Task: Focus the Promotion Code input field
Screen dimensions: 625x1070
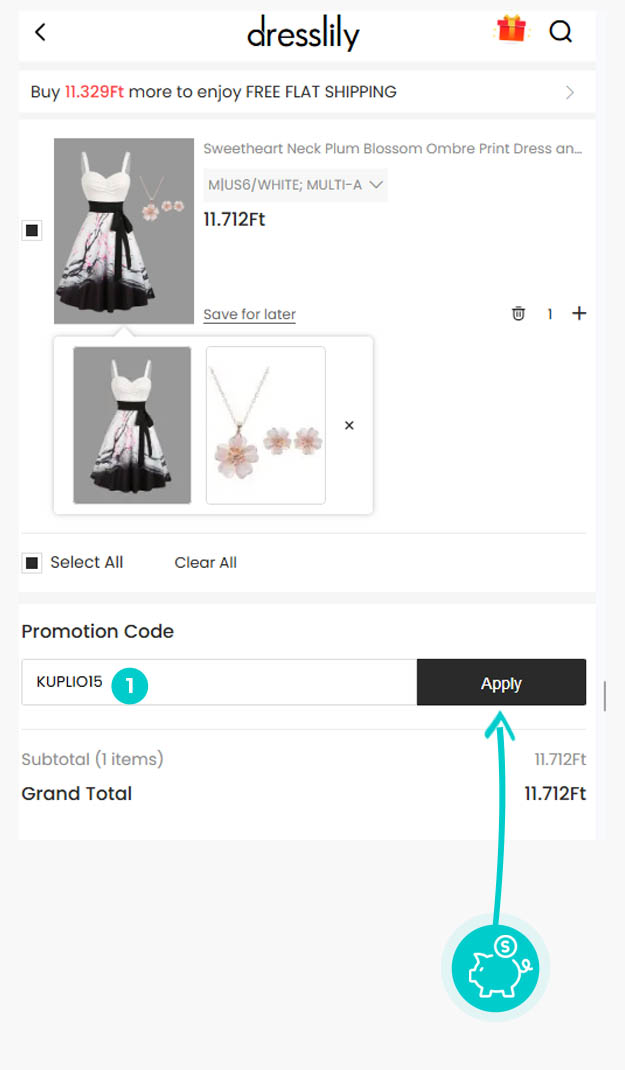Action: (219, 682)
